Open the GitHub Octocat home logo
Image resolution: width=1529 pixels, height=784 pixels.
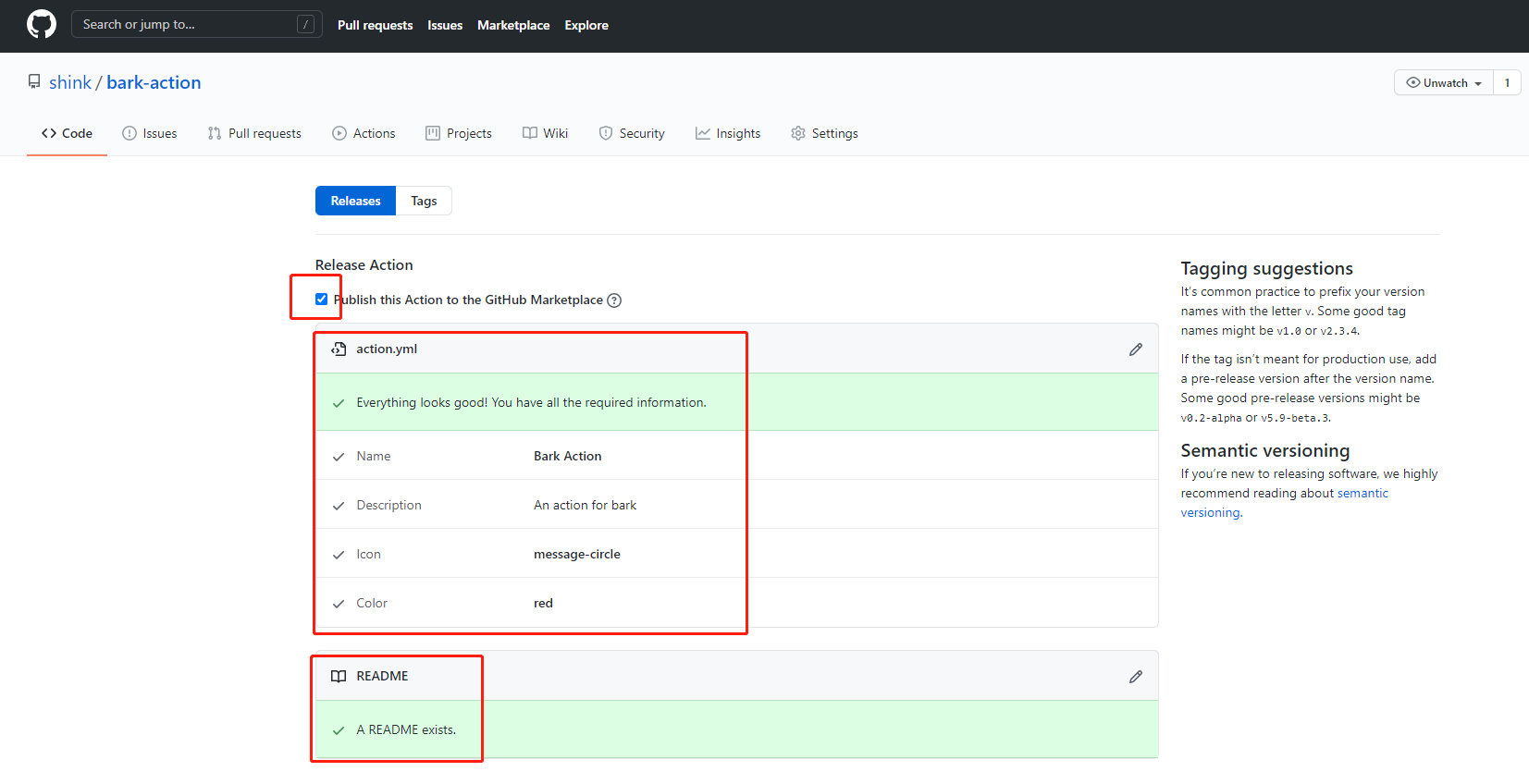(42, 24)
